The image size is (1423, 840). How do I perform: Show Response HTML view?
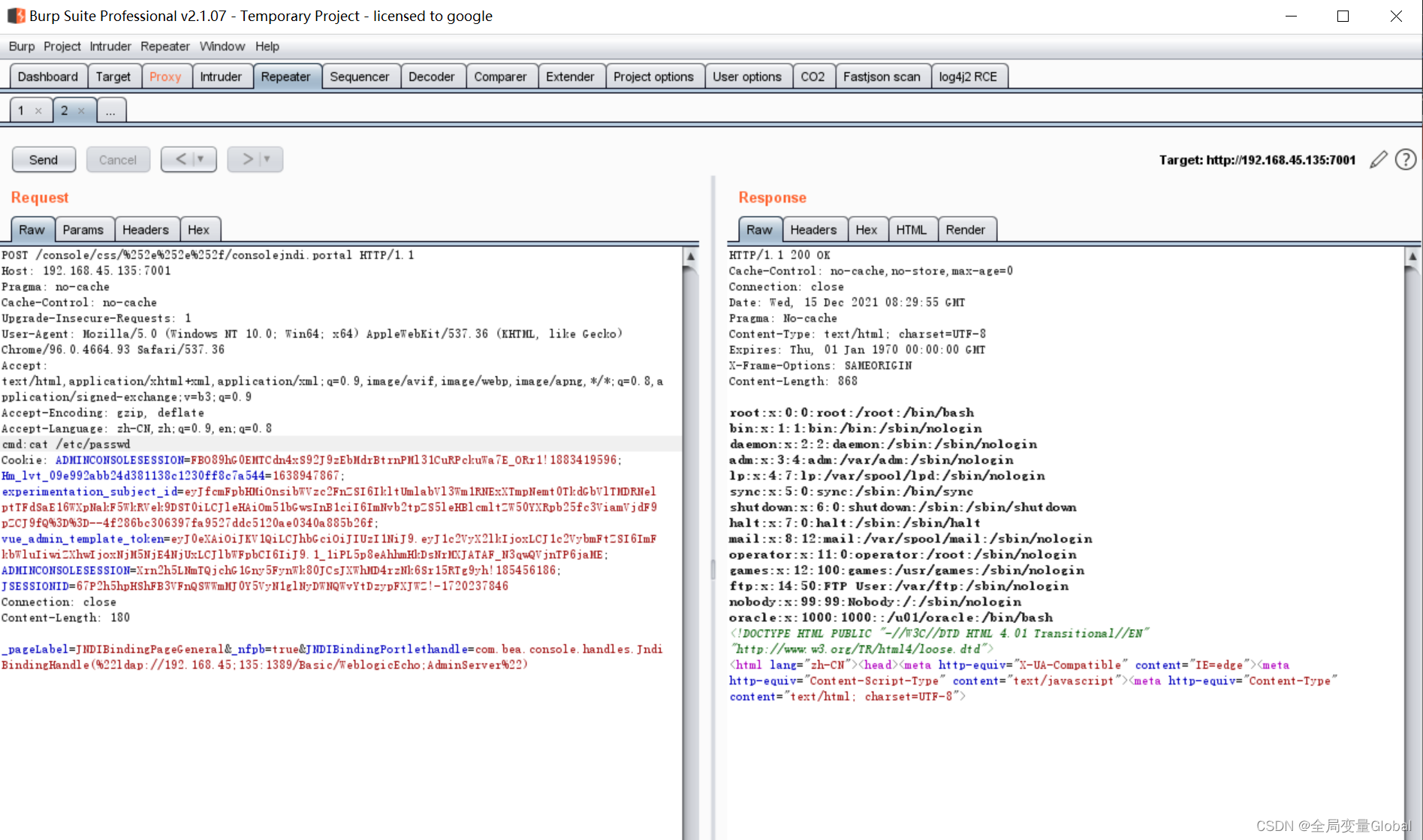(x=912, y=230)
